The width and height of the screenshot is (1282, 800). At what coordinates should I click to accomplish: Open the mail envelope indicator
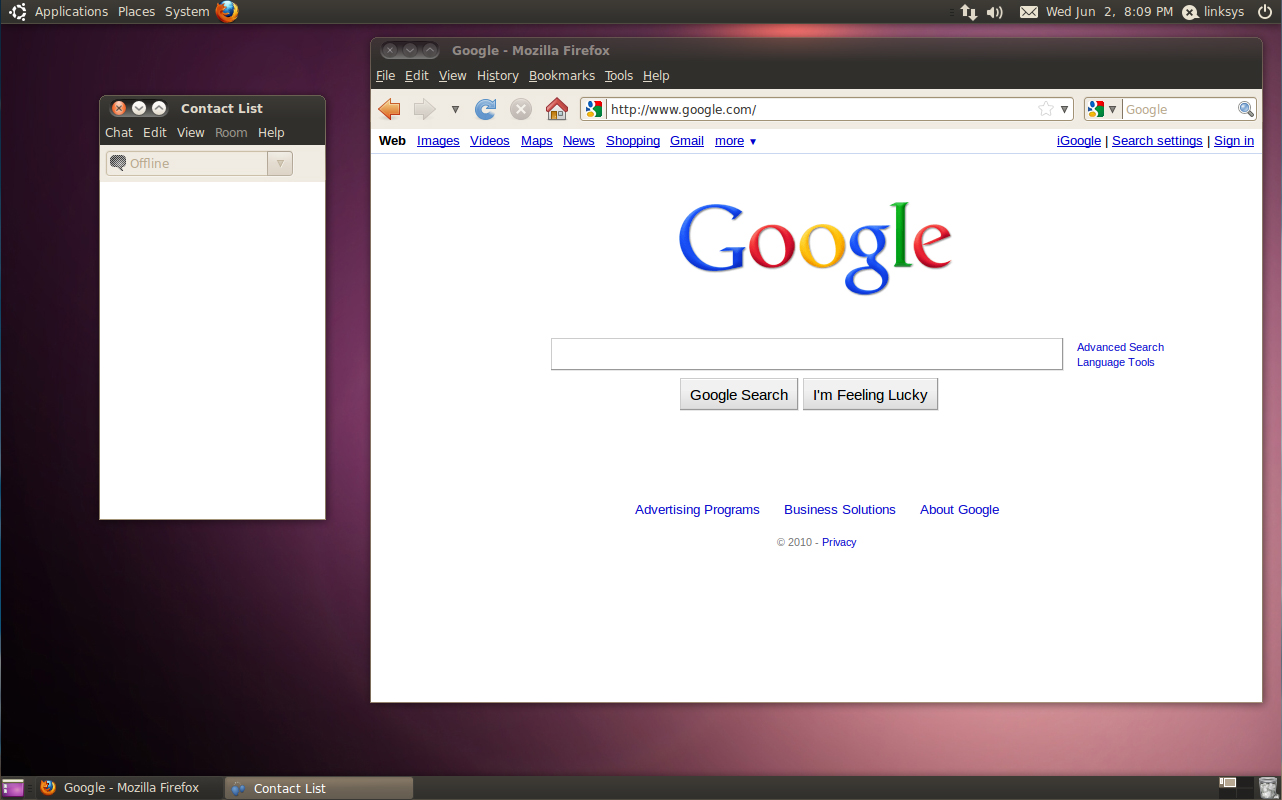1029,12
